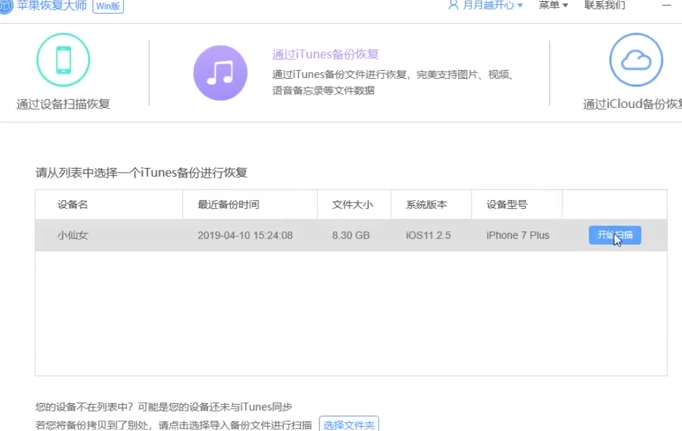Click the iOS11.2.5 system version cell

[428, 235]
